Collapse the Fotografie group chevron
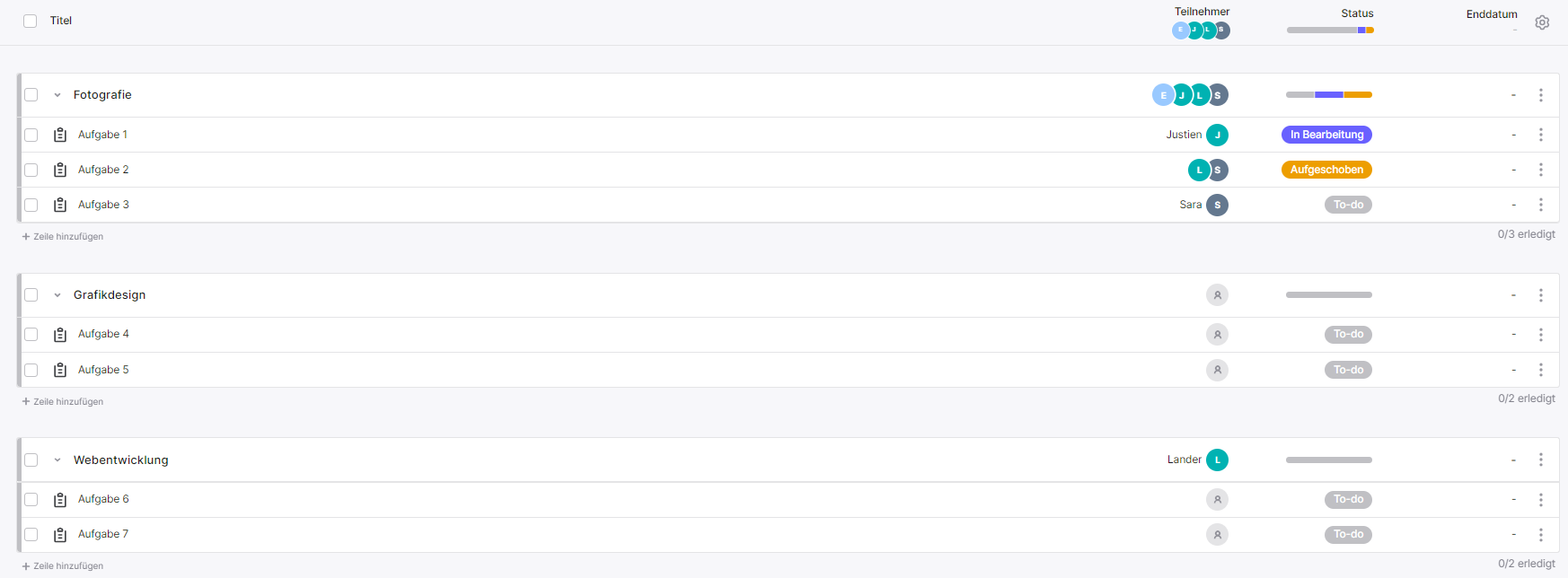Image resolution: width=1568 pixels, height=578 pixels. pyautogui.click(x=57, y=95)
